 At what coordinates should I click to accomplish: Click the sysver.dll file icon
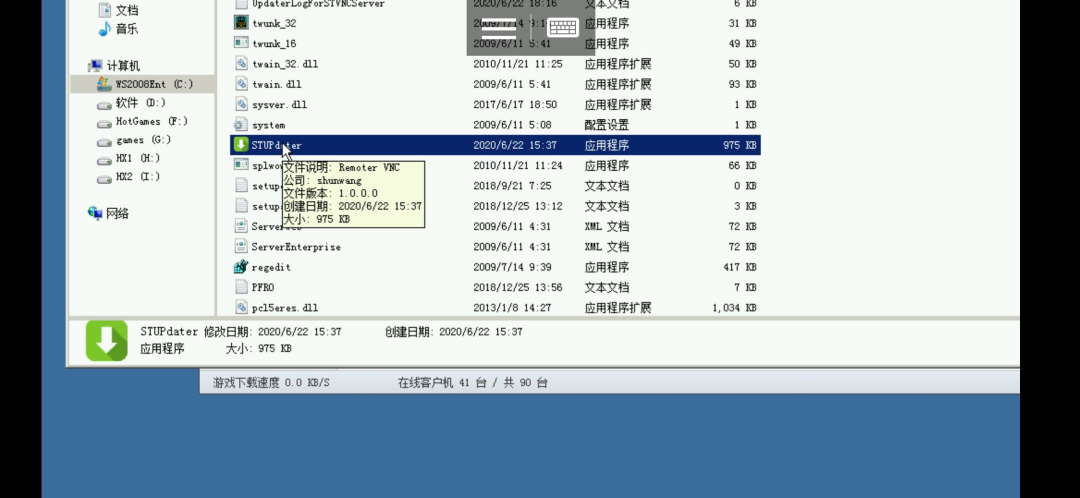tap(240, 104)
